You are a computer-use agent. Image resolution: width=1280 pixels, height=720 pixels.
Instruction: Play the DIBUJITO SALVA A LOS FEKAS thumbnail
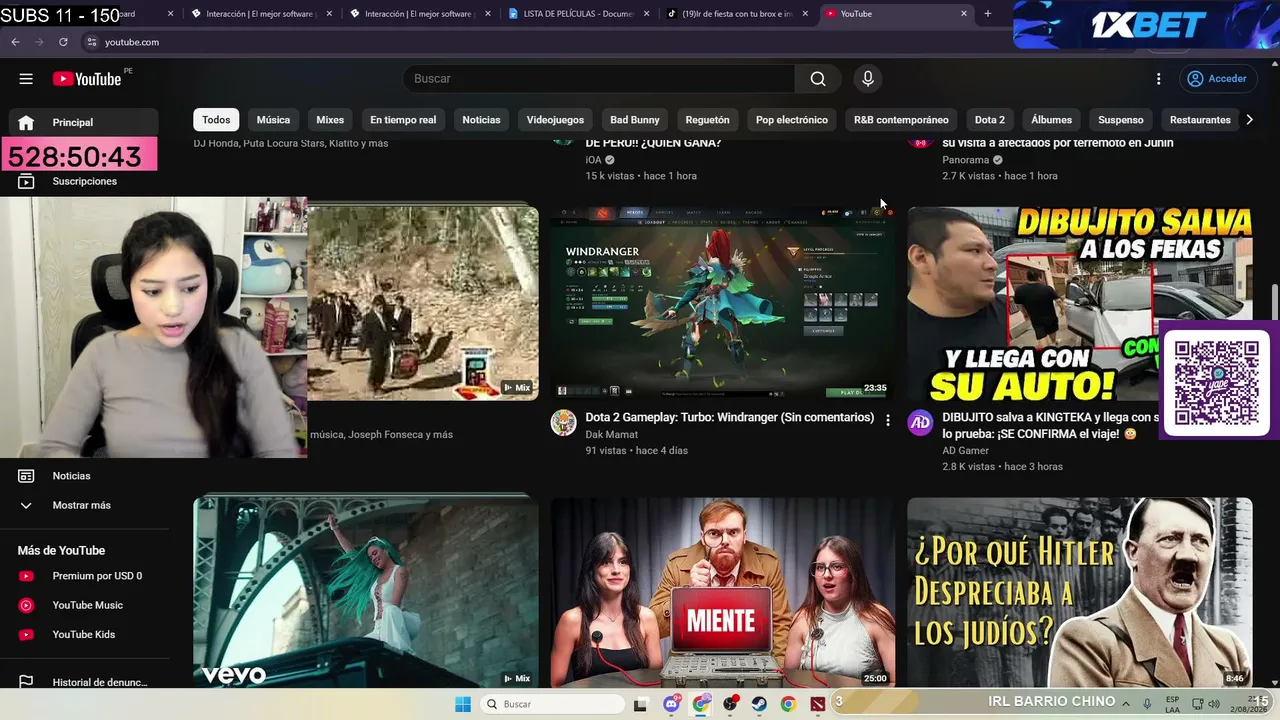1080,303
